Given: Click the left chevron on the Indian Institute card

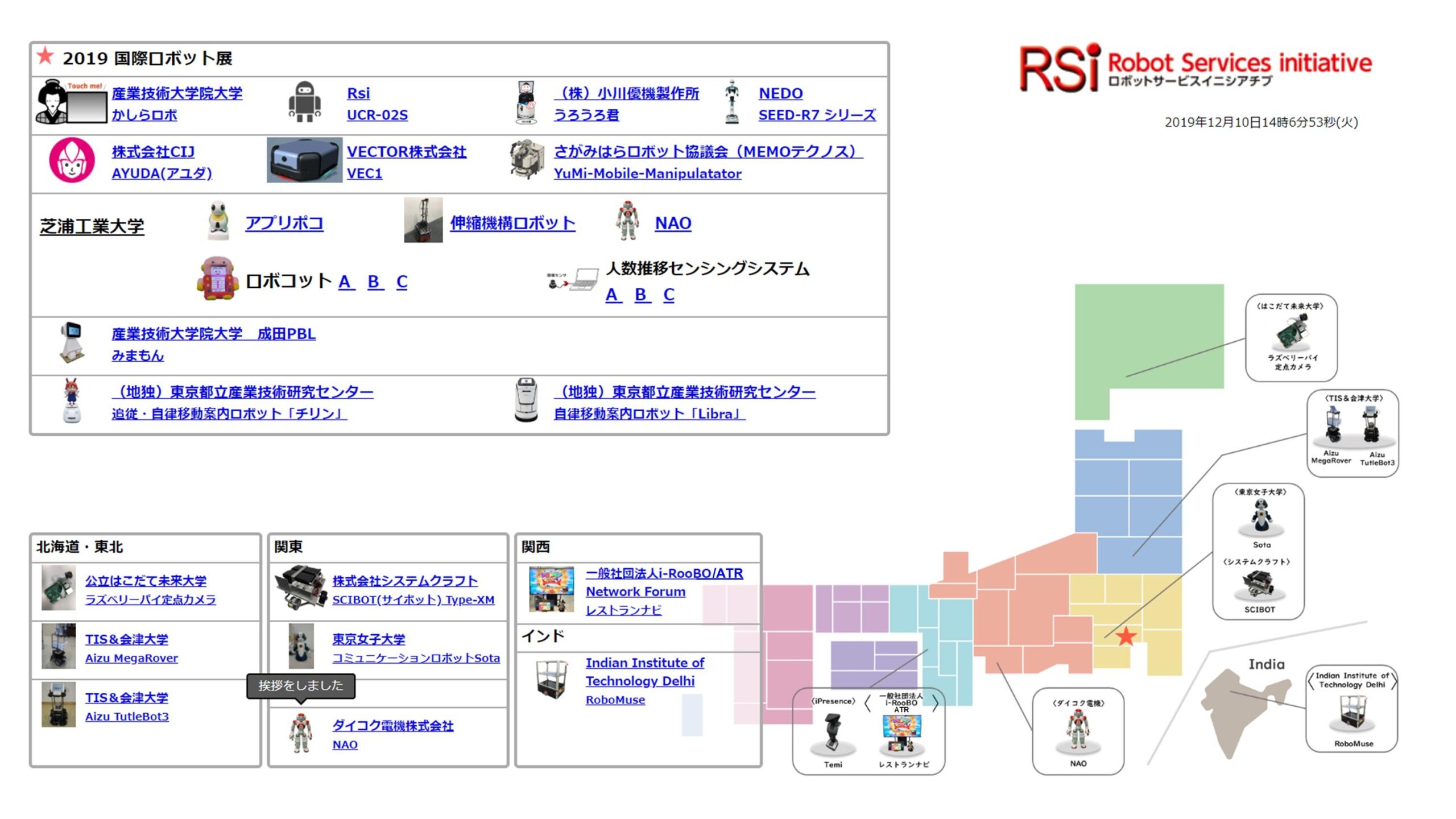Looking at the screenshot, I should click(x=1312, y=681).
